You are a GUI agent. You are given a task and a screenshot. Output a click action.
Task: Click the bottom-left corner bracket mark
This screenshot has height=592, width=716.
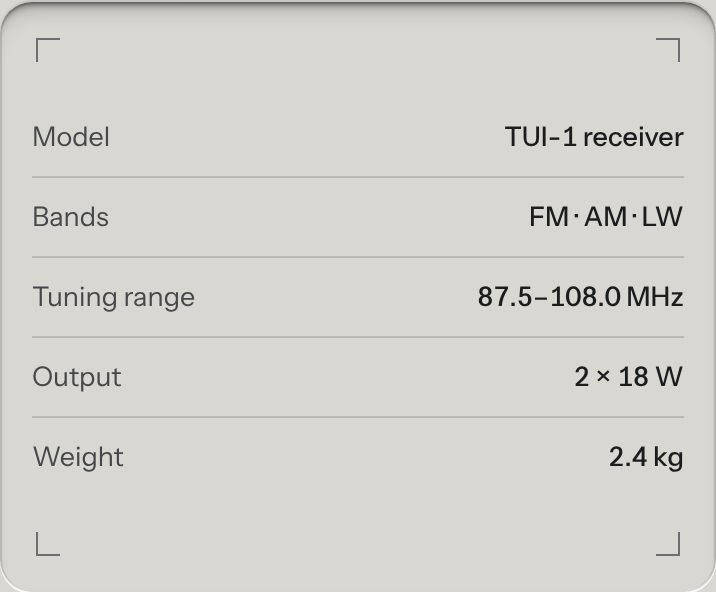48,544
